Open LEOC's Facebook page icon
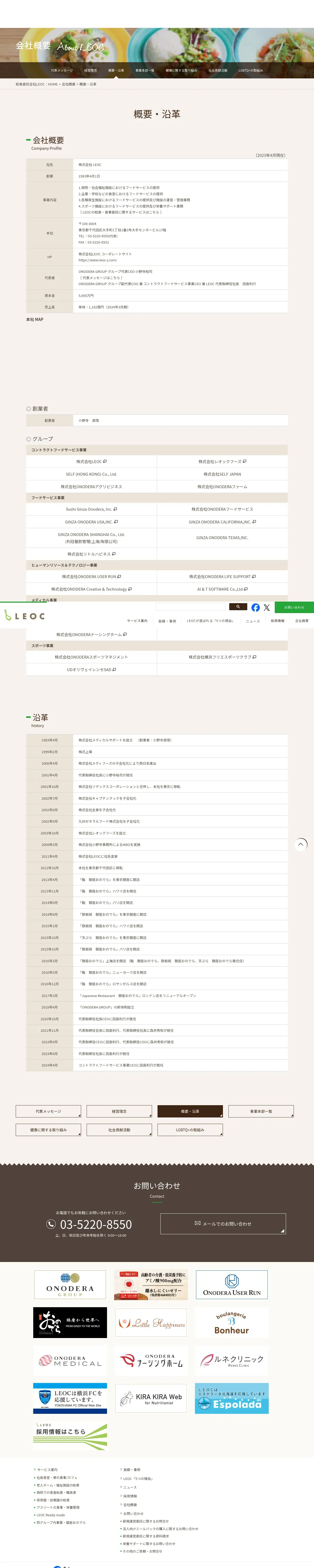Viewport: 314px width, 1568px height. [x=255, y=608]
